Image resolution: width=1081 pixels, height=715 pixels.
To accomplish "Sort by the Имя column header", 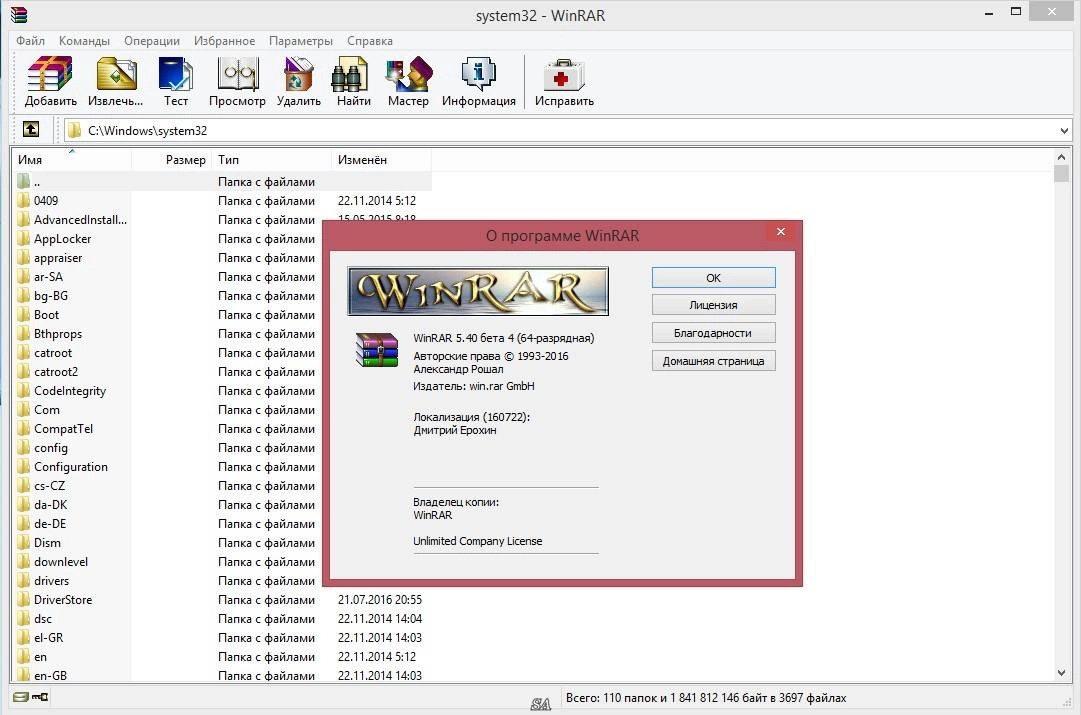I will click(x=72, y=160).
